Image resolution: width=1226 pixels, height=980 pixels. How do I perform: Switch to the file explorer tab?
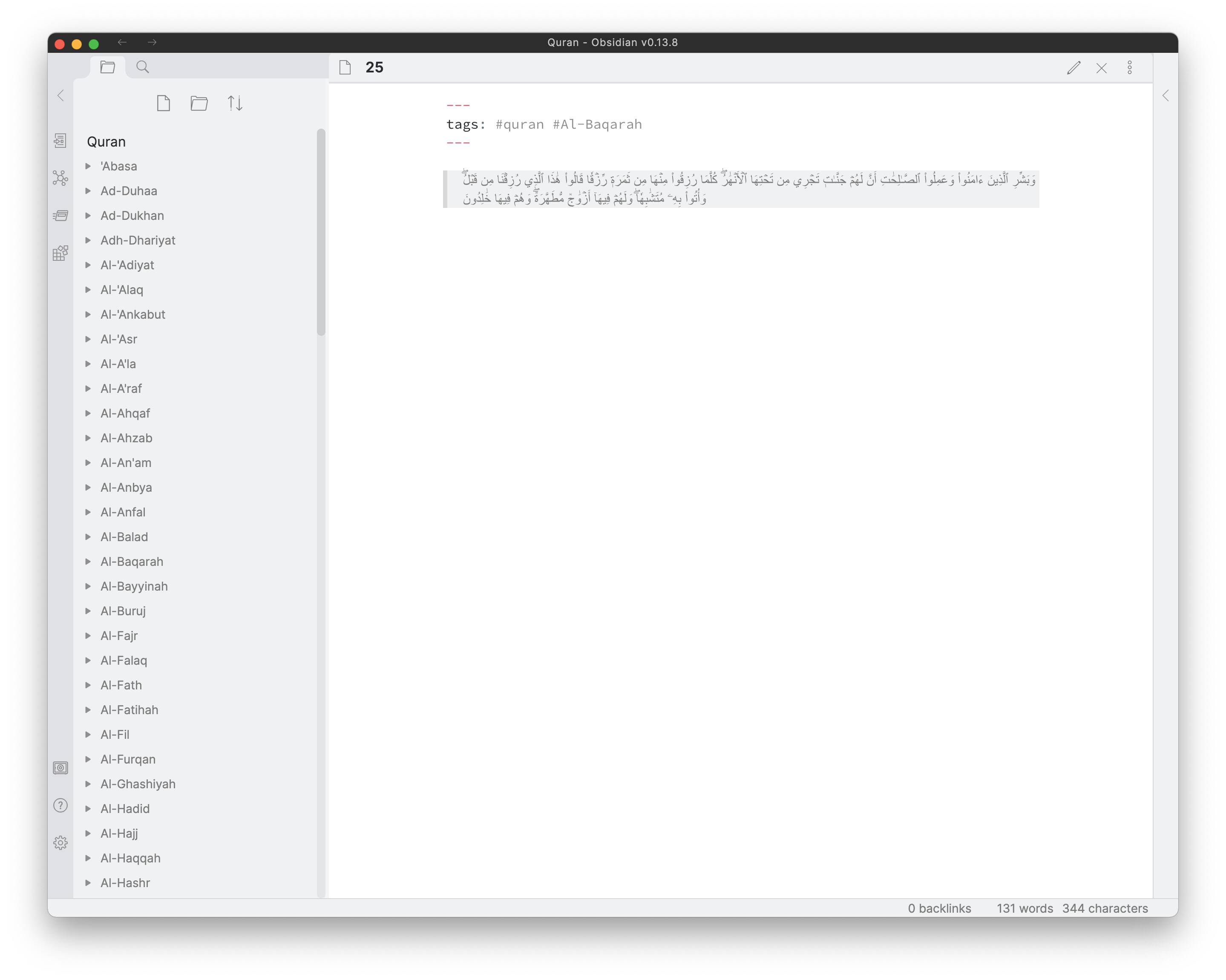coord(108,66)
